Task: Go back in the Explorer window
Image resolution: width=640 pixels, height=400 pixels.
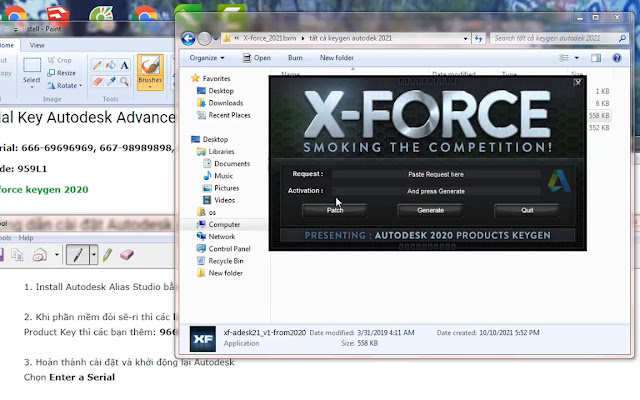Action: pyautogui.click(x=188, y=39)
